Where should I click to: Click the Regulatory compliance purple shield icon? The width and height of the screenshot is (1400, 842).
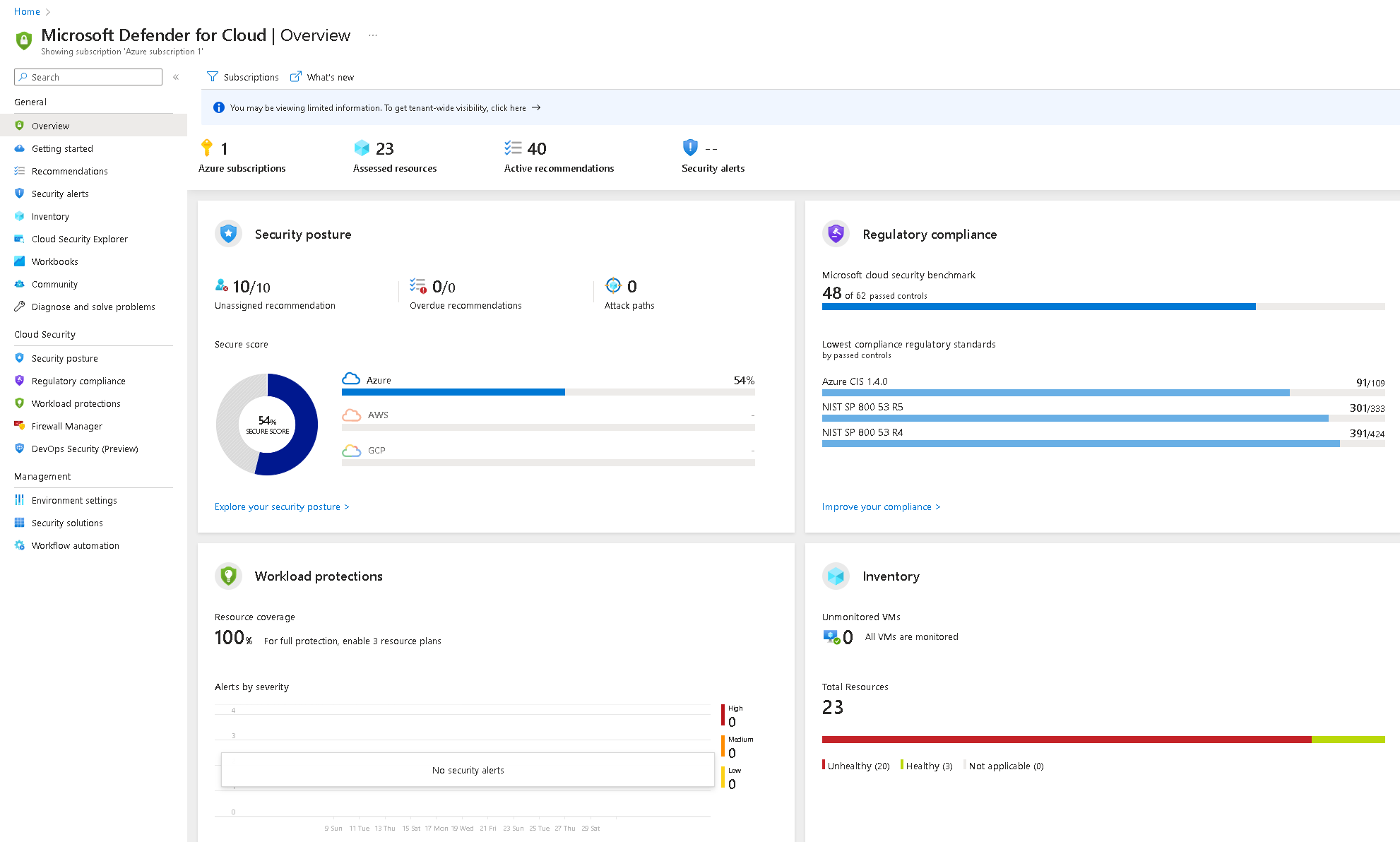coord(836,234)
